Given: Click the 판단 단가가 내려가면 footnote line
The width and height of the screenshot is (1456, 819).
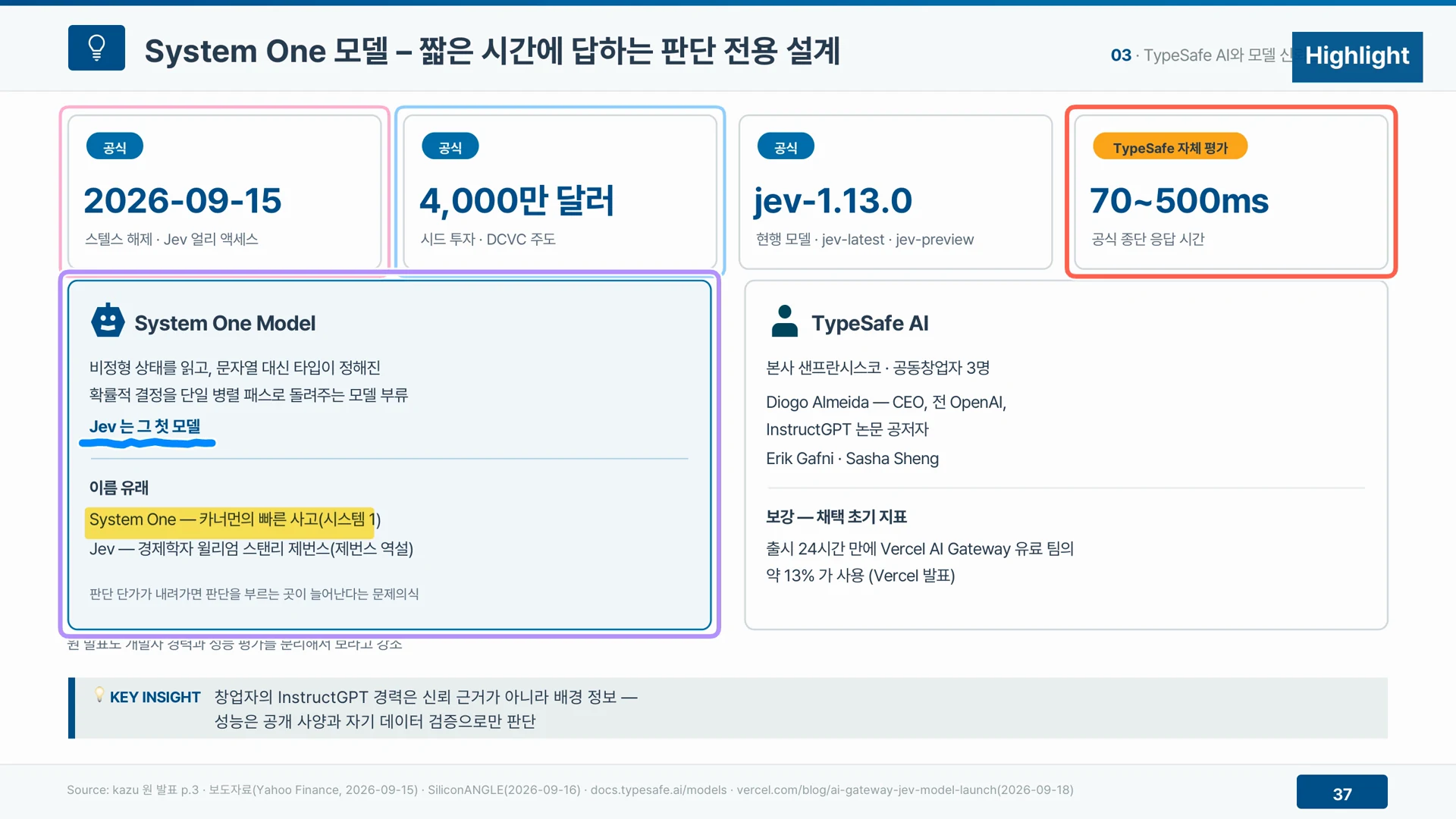Looking at the screenshot, I should click(x=254, y=594).
